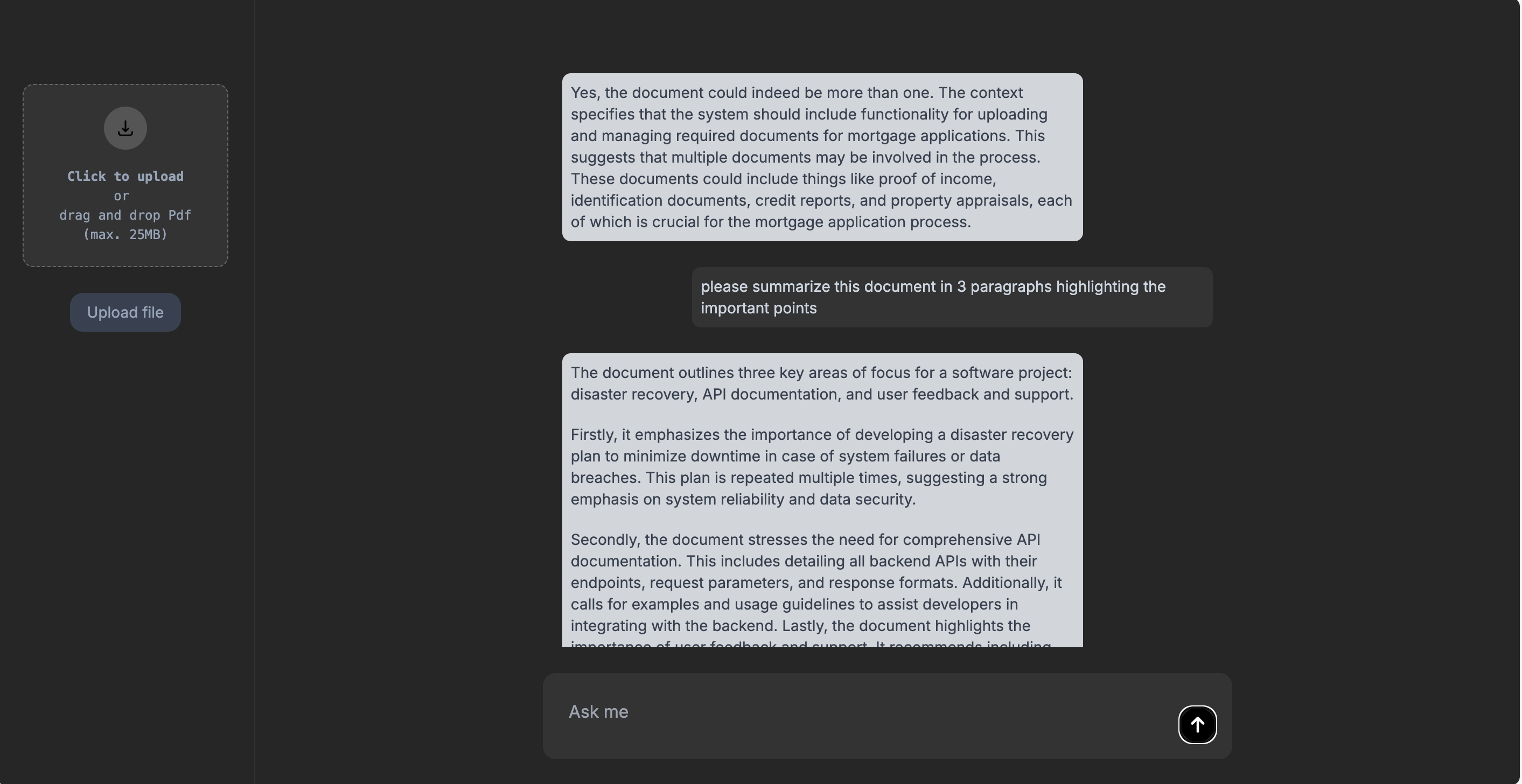
Task: Click the user message about summarizing the document
Action: 951,297
